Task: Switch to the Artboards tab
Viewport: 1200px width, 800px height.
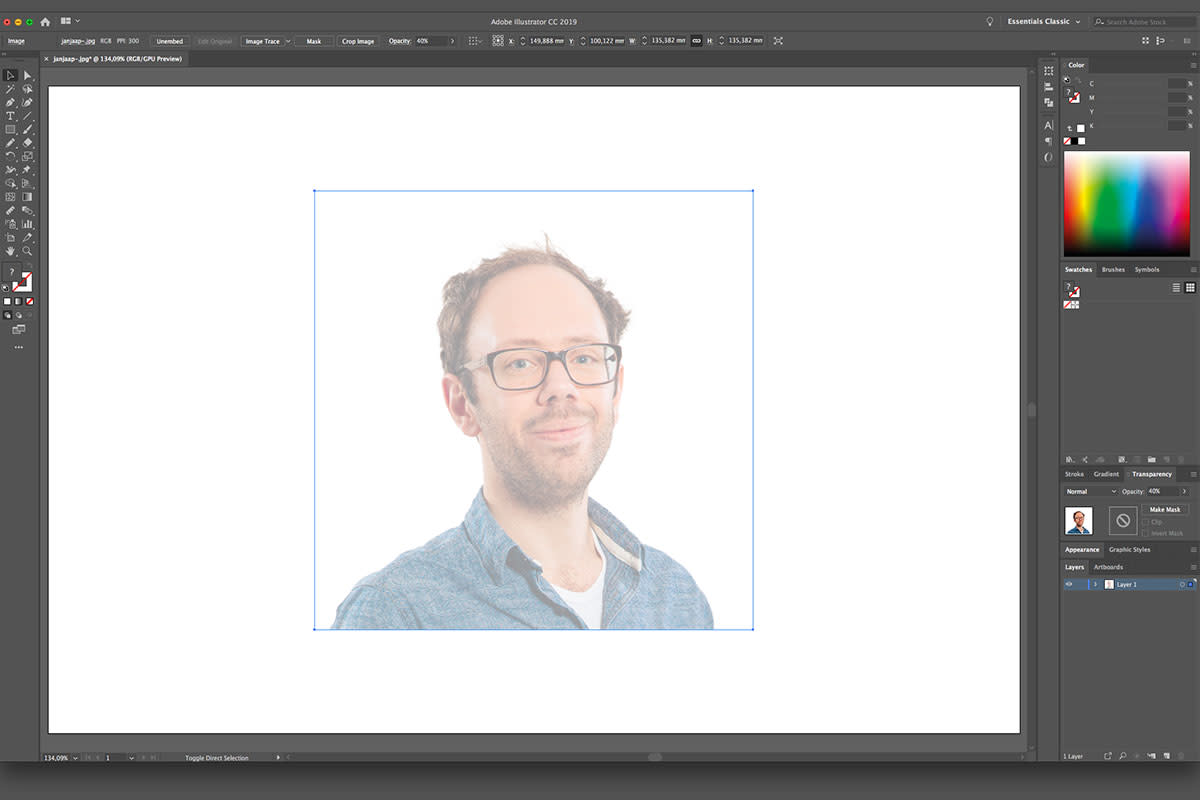Action: [x=1108, y=567]
